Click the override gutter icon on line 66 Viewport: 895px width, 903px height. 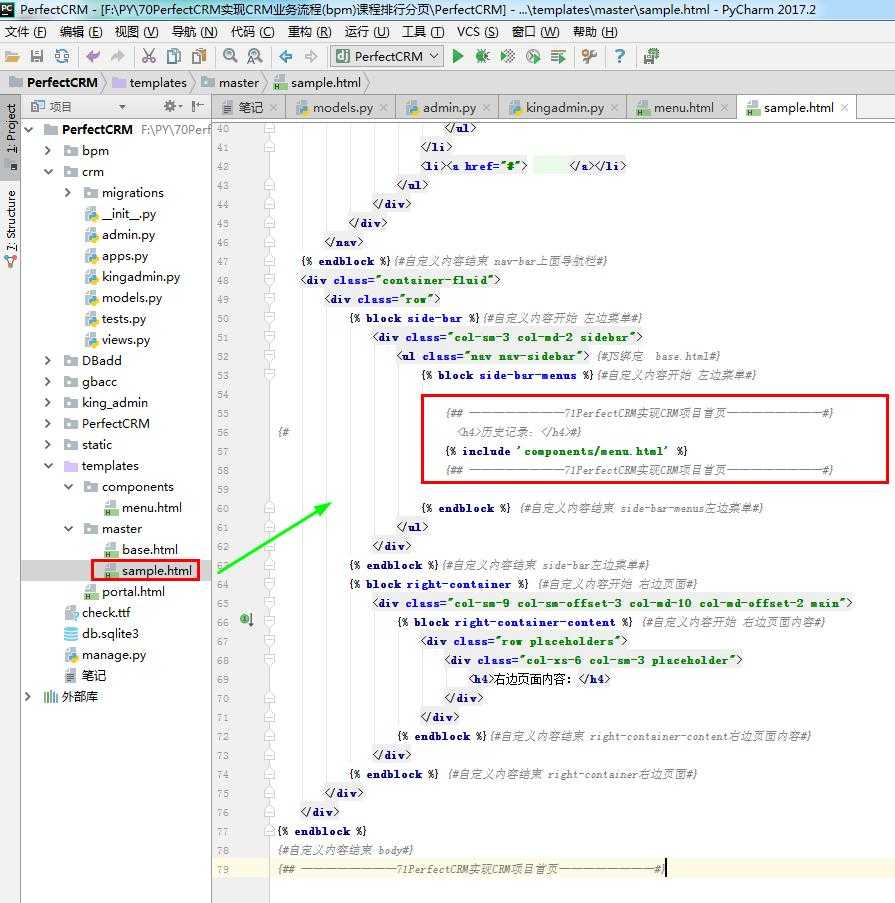coord(247,620)
